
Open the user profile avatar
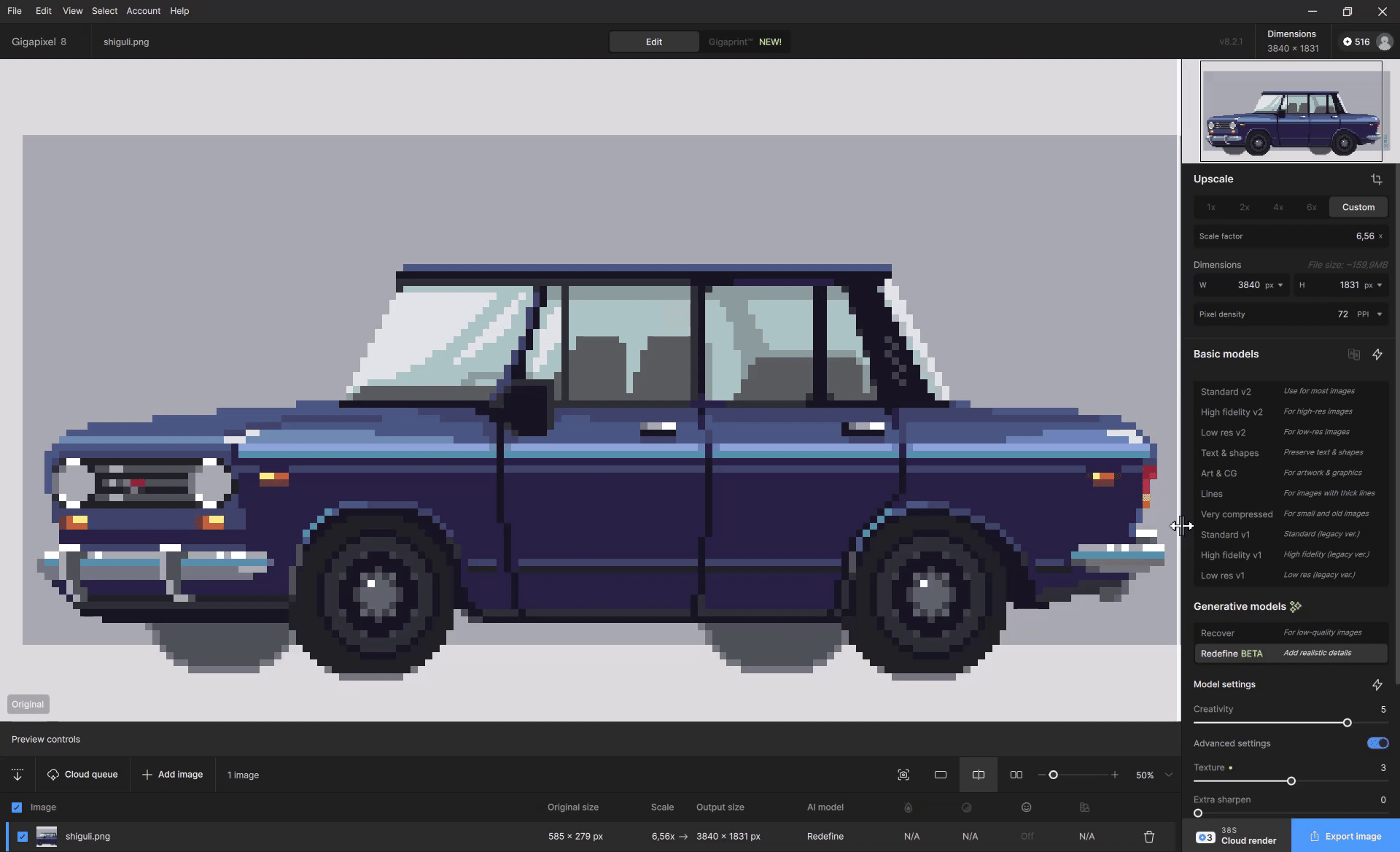[x=1384, y=42]
